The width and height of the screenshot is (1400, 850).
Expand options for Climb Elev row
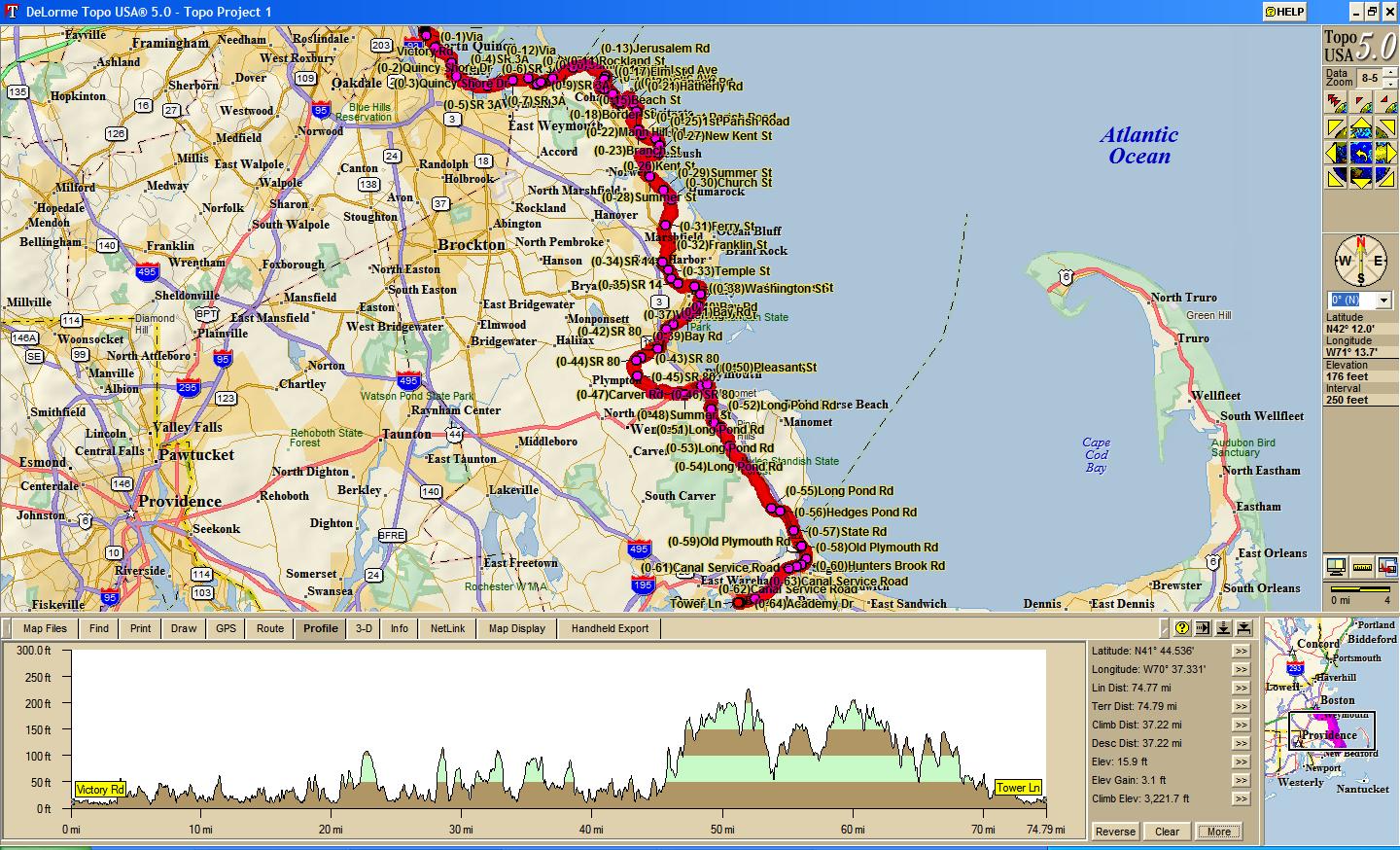tap(1241, 798)
